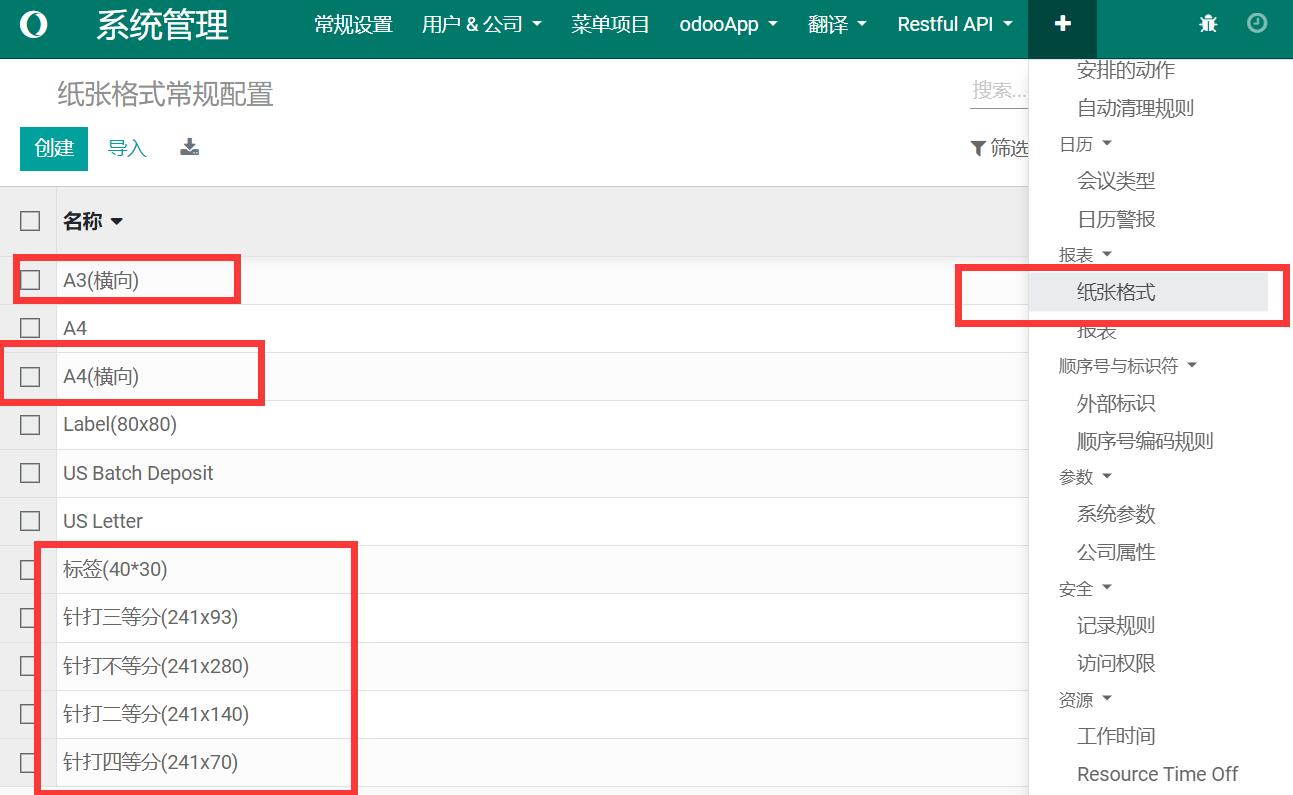Screen dimensions: 1293x795
Task: Click the 系统管理 app title
Action: 163,25
